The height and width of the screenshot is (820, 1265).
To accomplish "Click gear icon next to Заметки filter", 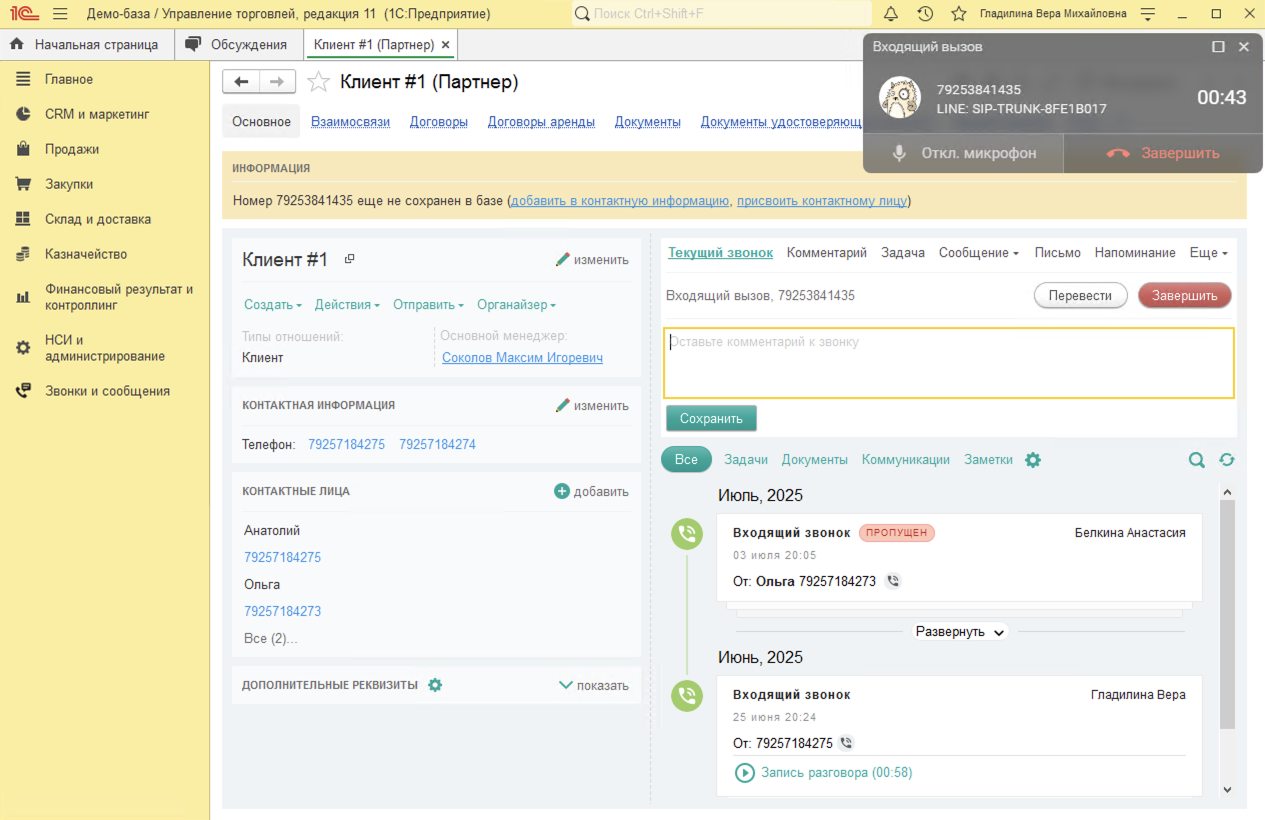I will coord(1033,460).
